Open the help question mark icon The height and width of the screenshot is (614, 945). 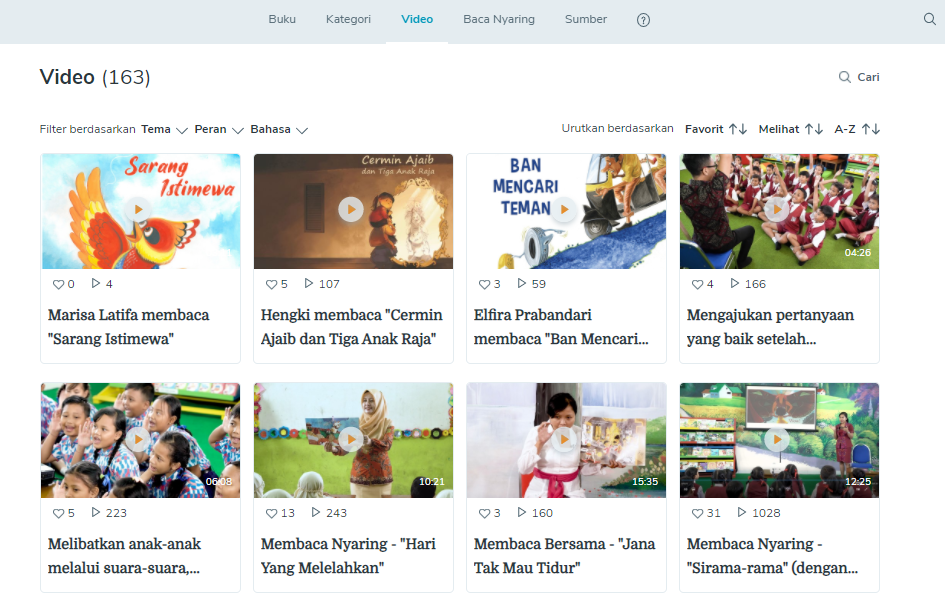click(x=643, y=20)
